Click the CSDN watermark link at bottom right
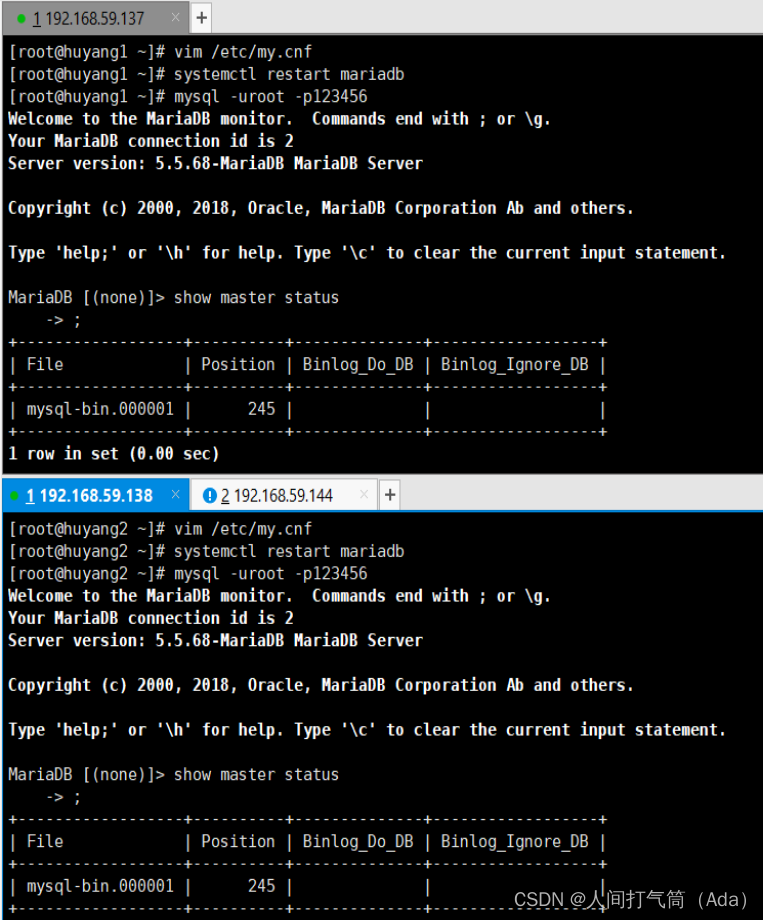 (630, 900)
